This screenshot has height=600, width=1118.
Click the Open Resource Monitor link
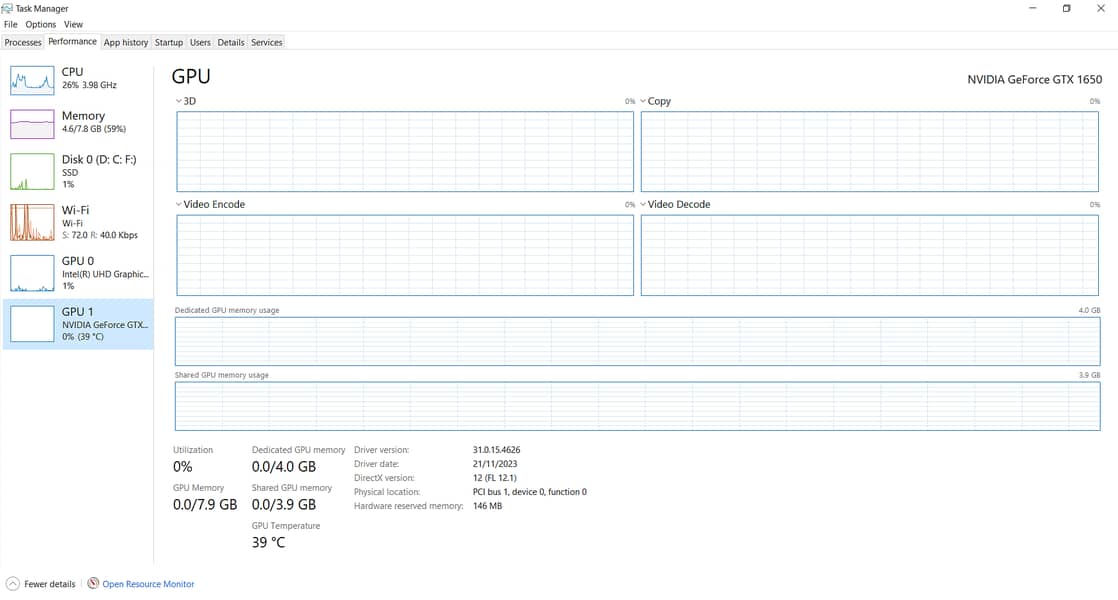(148, 584)
